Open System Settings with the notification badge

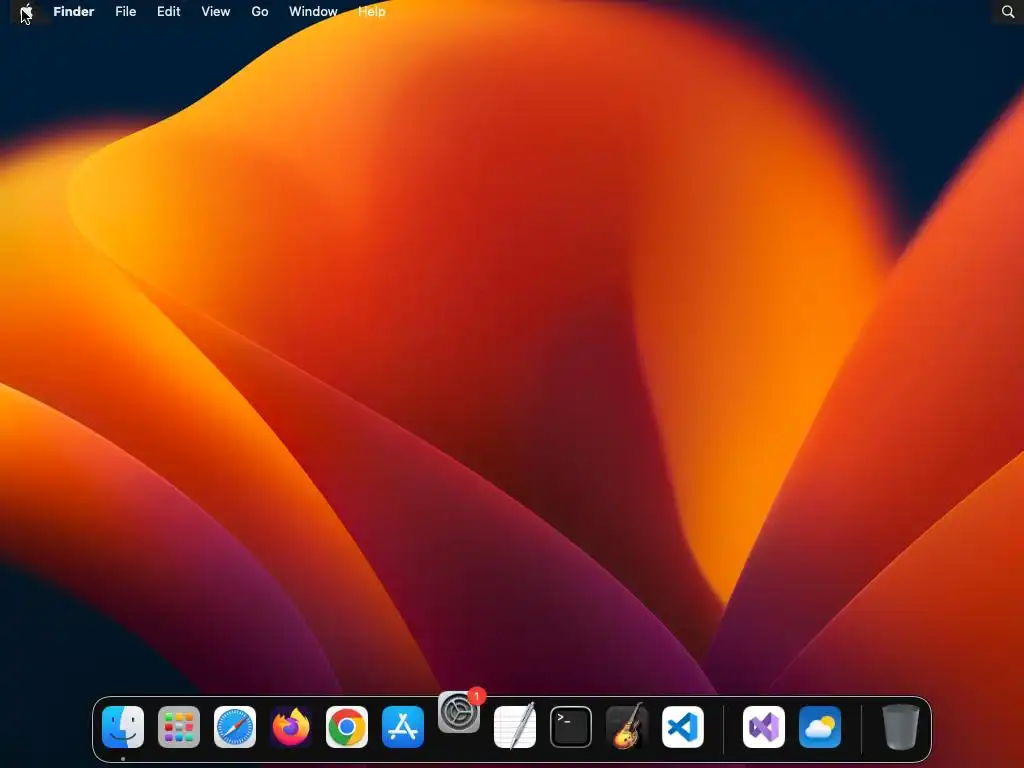459,712
